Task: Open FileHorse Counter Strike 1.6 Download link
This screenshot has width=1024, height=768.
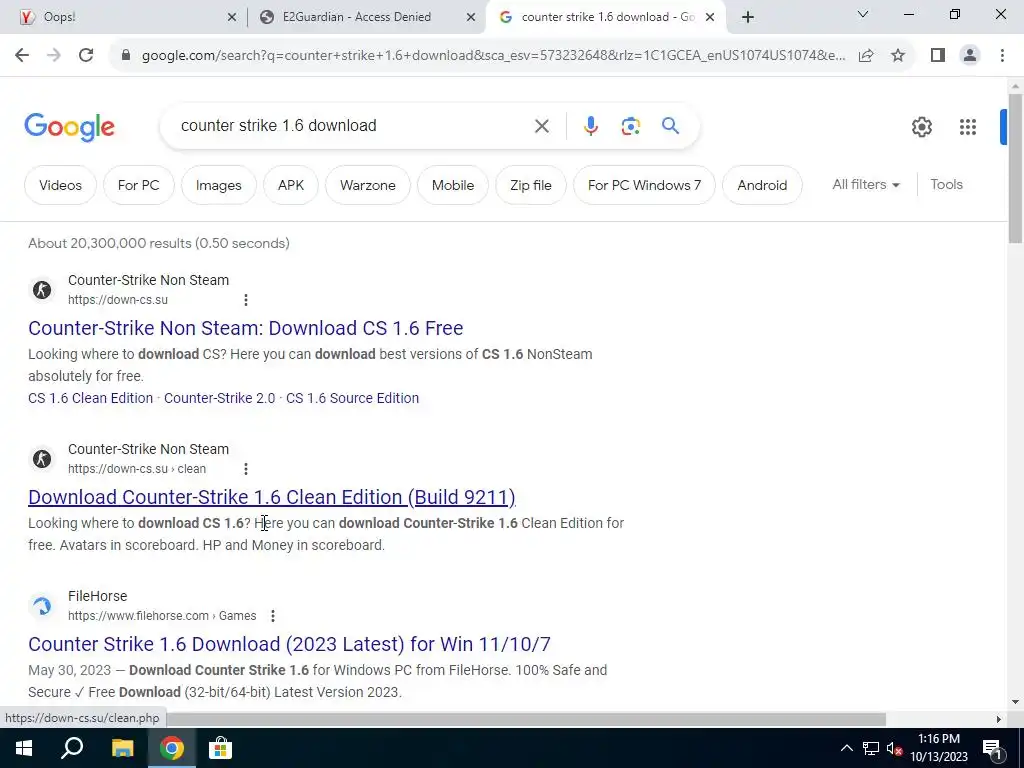Action: [289, 644]
